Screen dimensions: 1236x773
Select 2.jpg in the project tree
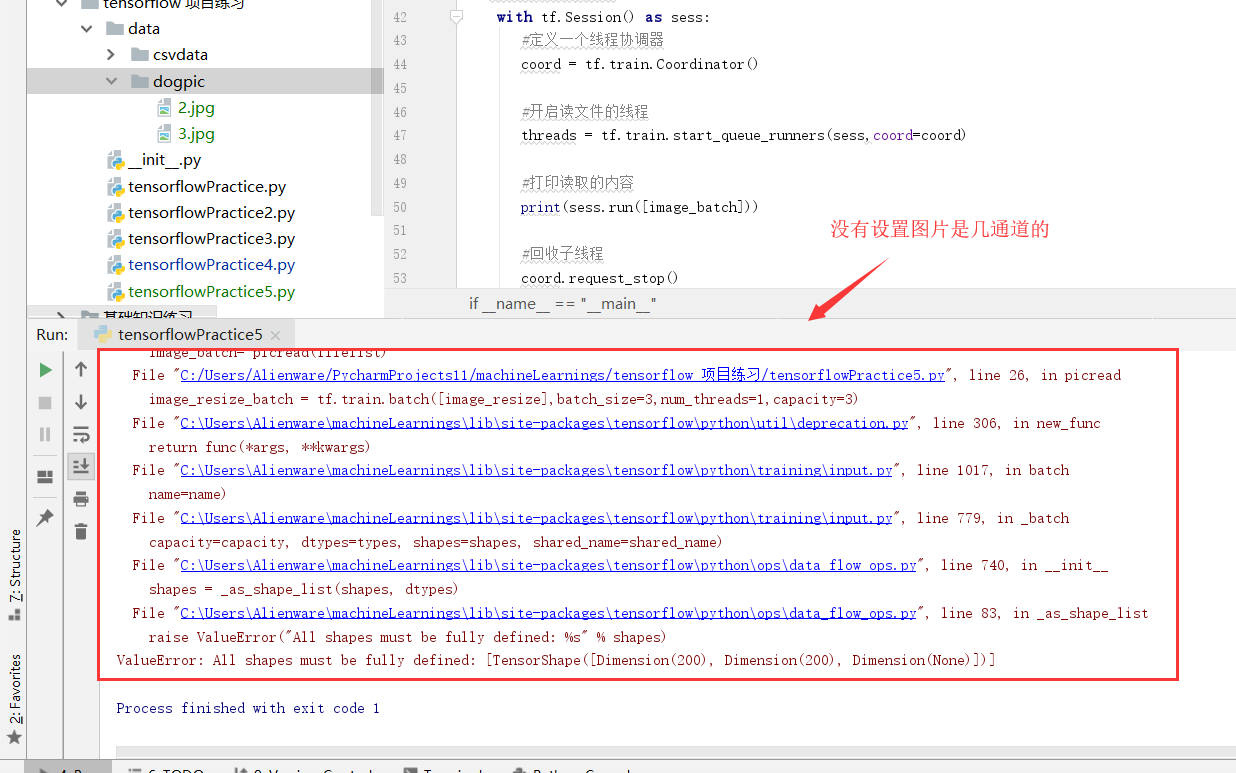point(196,107)
